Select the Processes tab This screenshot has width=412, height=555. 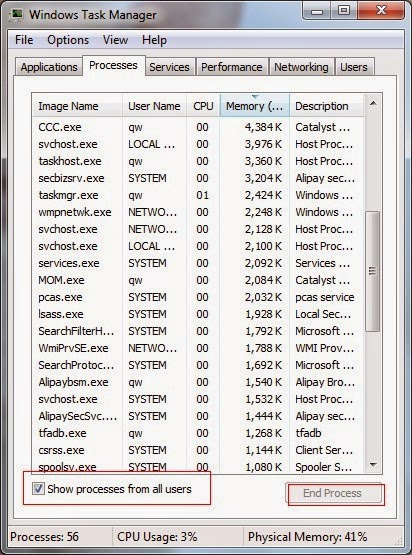click(113, 65)
